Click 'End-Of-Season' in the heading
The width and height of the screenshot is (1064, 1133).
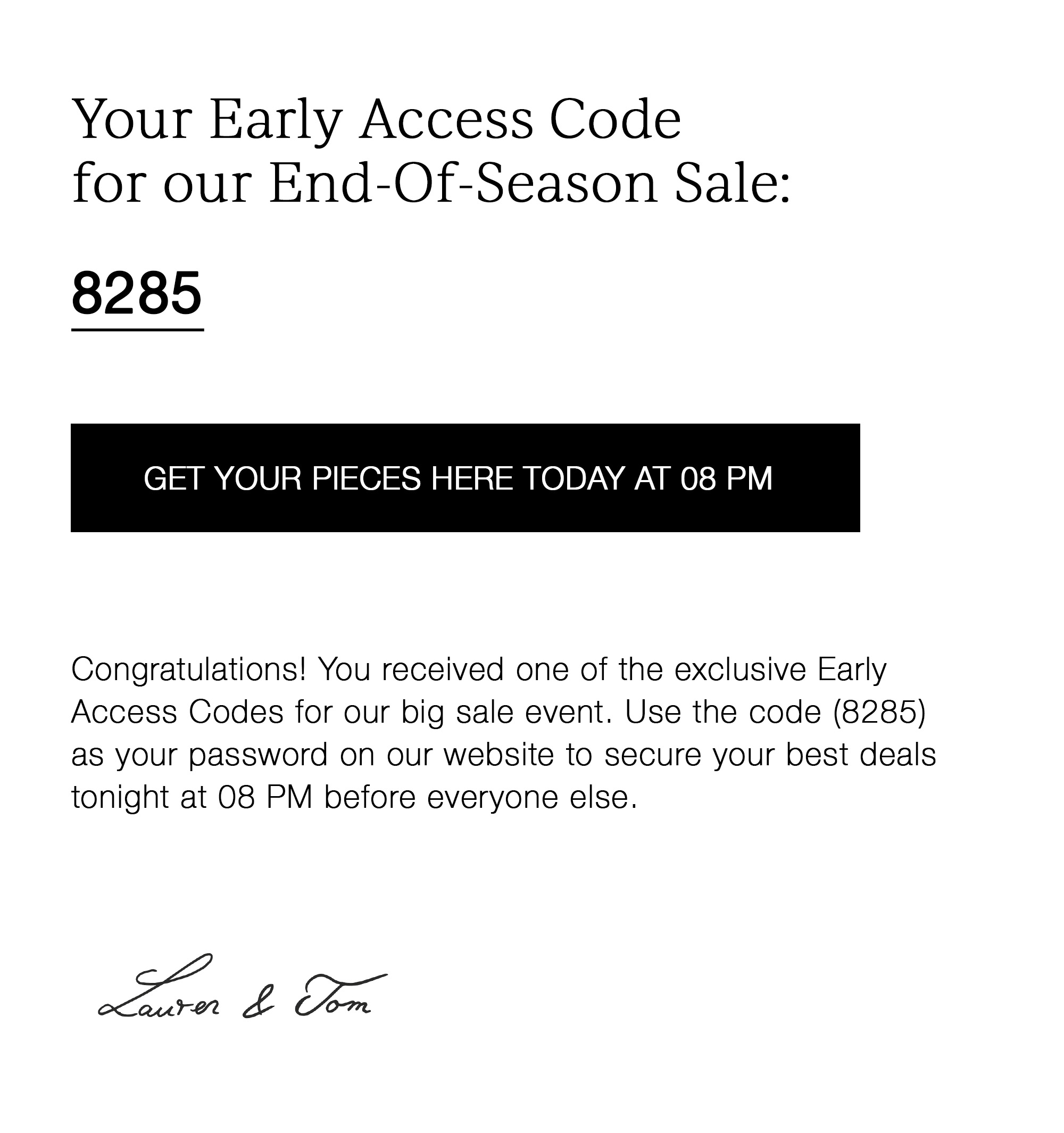[464, 184]
